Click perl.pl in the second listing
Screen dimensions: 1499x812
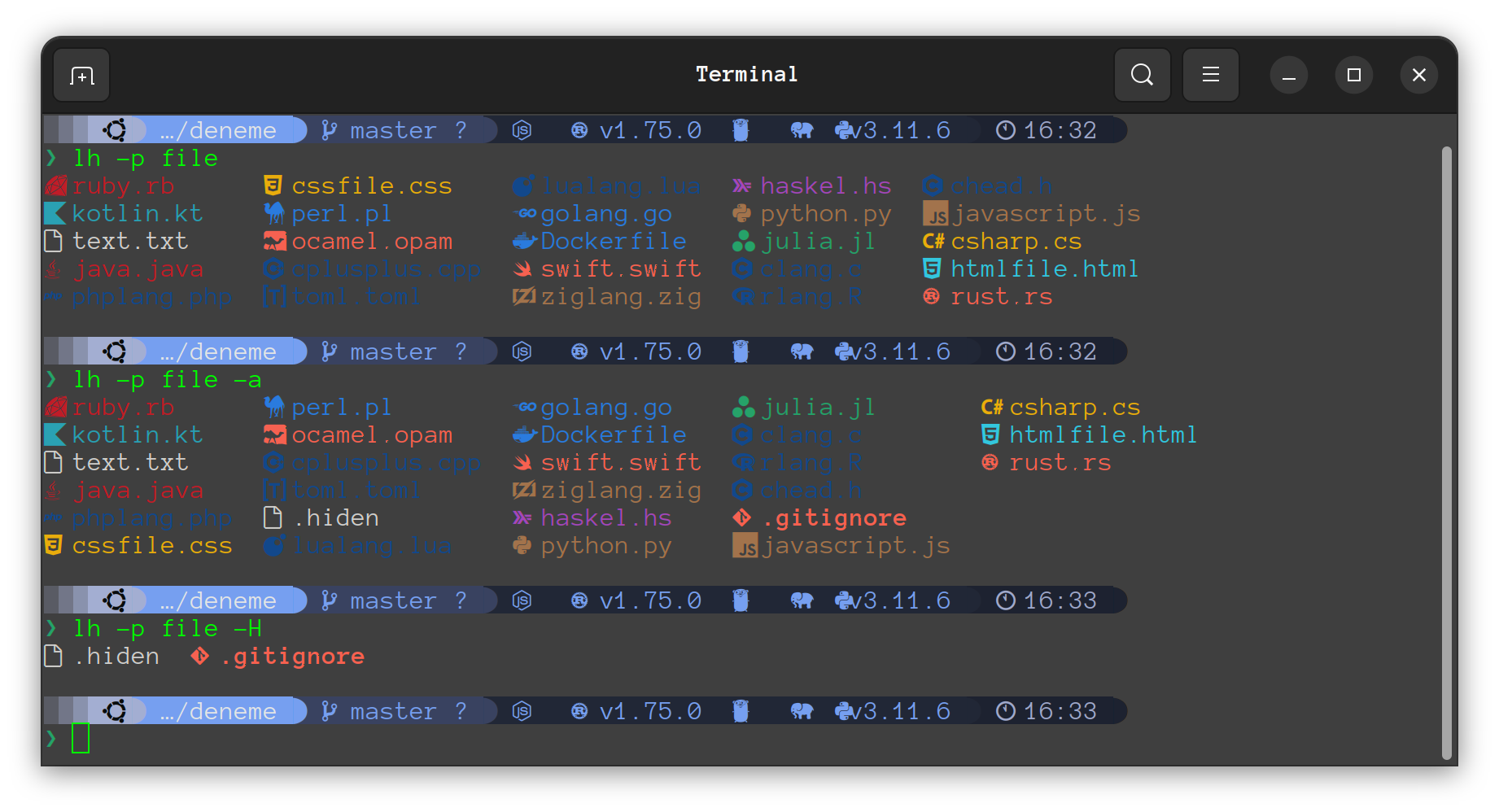342,407
